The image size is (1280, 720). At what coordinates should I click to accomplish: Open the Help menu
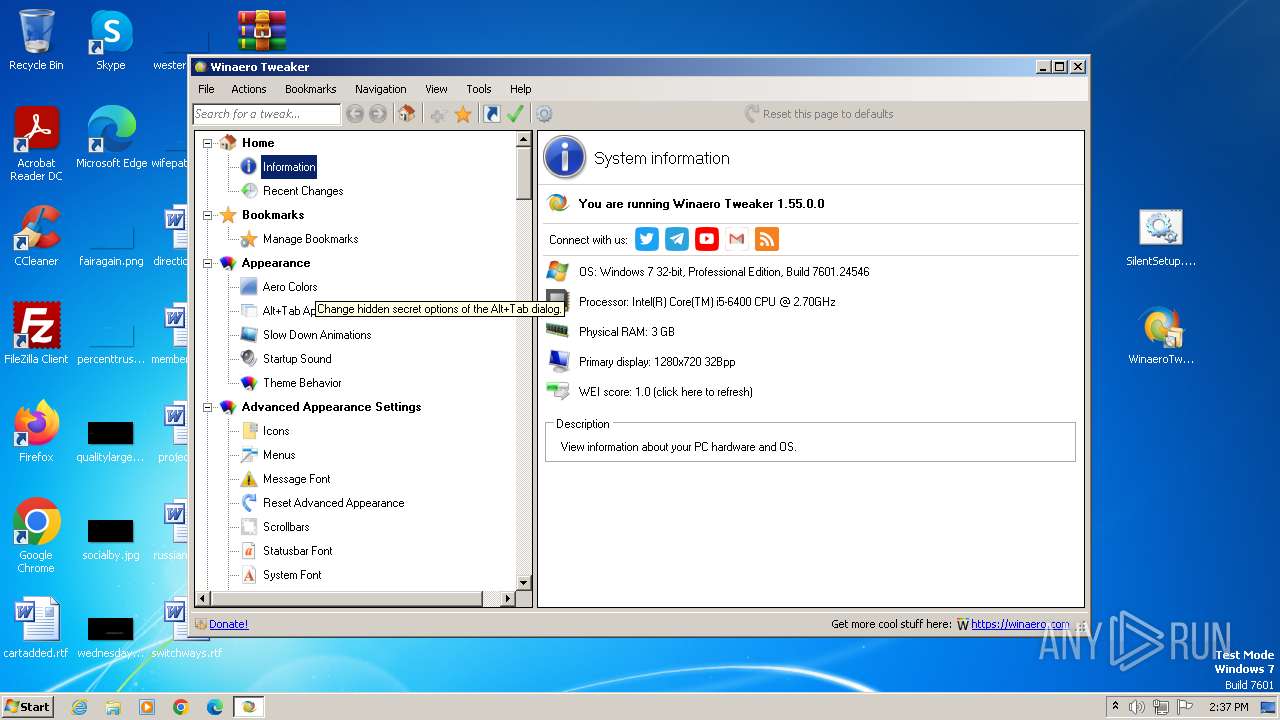click(520, 89)
